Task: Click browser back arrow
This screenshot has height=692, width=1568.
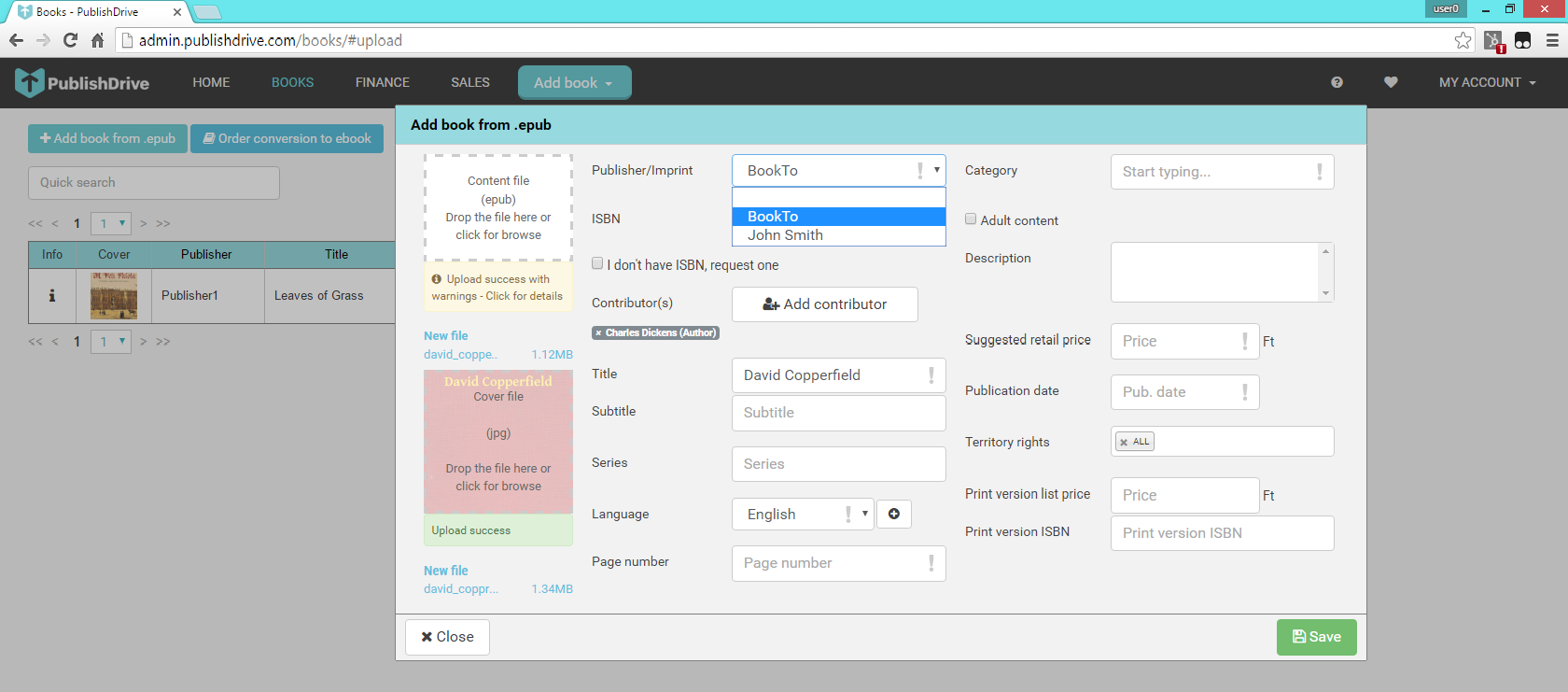Action: point(16,40)
